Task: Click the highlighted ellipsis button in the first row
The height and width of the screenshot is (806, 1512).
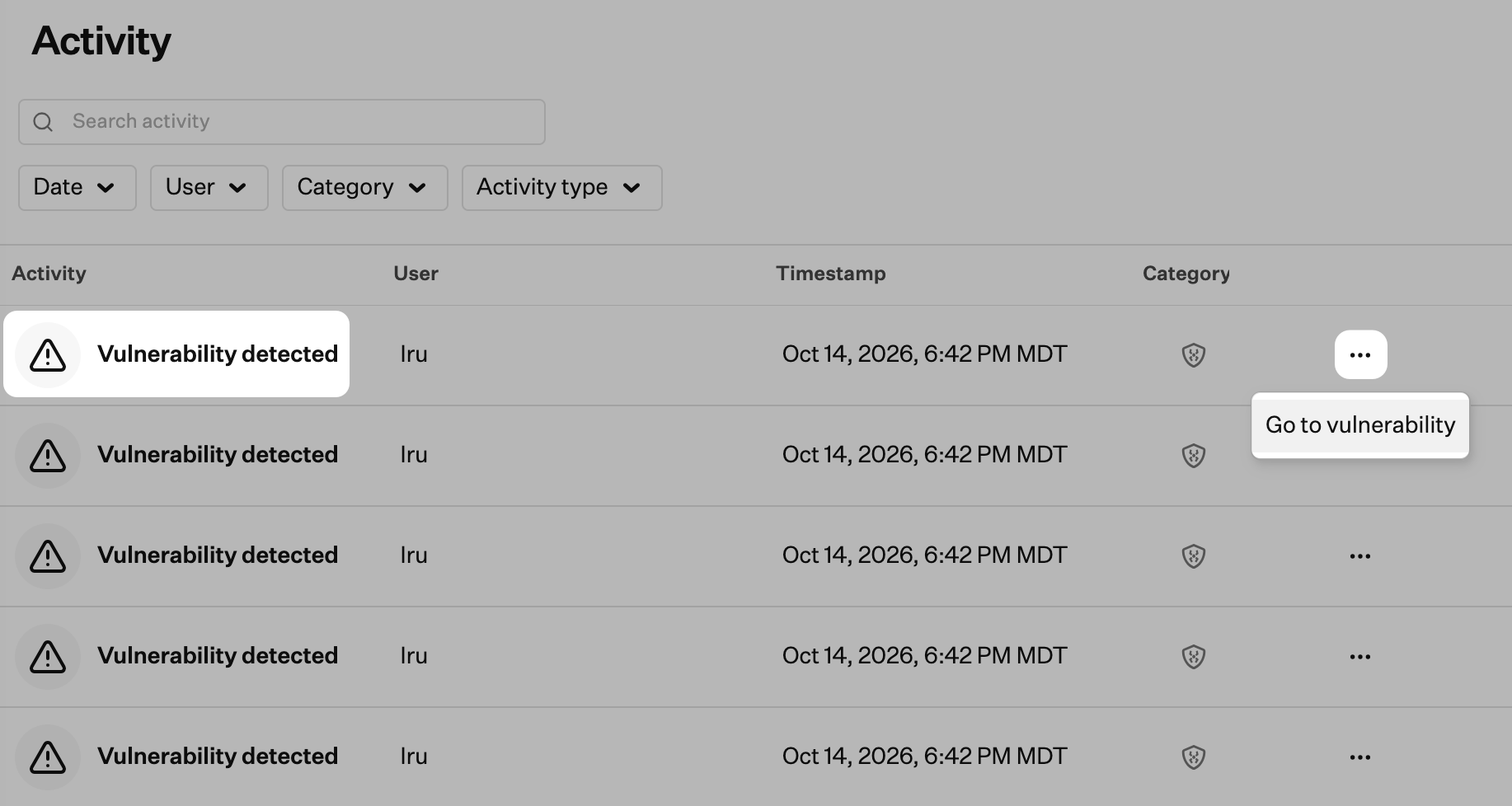Action: point(1360,355)
